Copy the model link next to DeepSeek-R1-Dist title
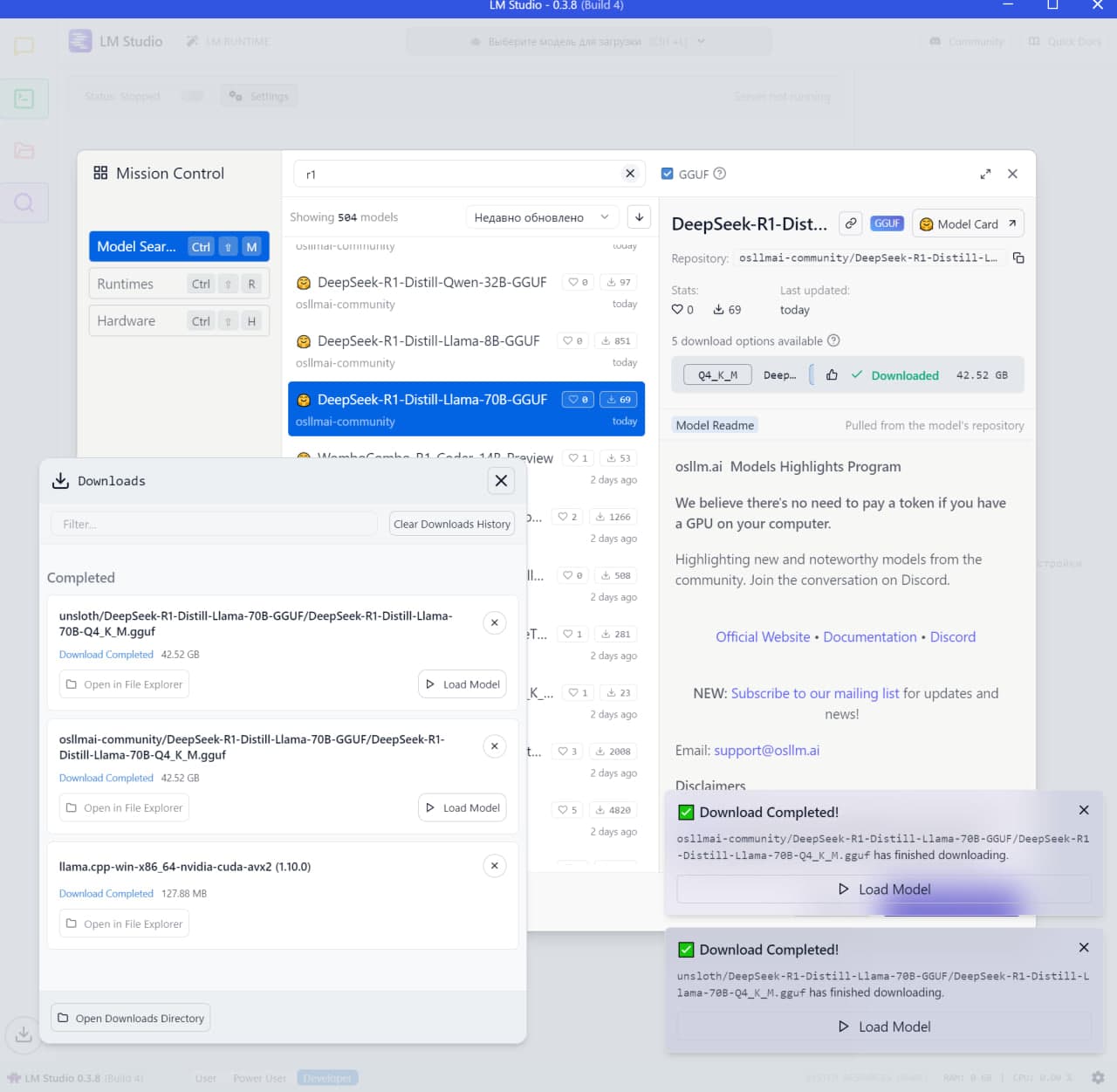This screenshot has height=1092, width=1117. click(850, 223)
